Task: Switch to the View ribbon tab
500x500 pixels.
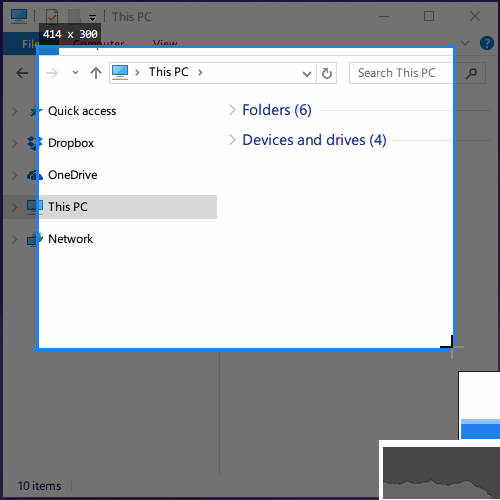Action: click(165, 43)
